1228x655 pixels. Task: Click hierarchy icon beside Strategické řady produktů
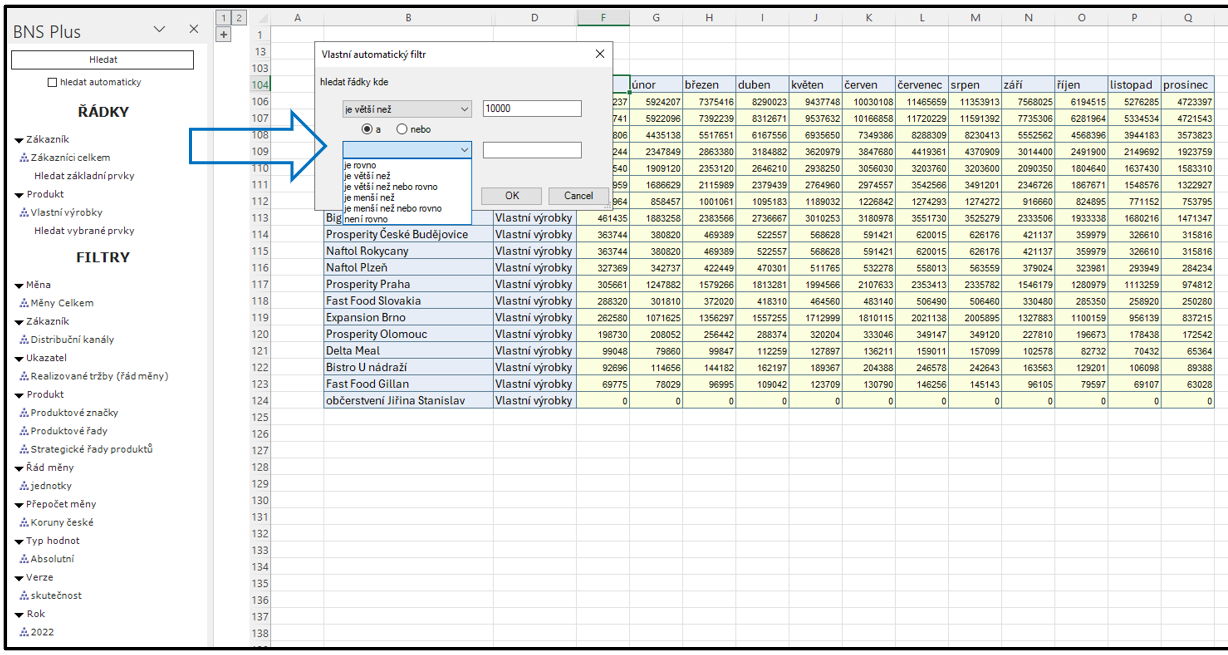24,450
